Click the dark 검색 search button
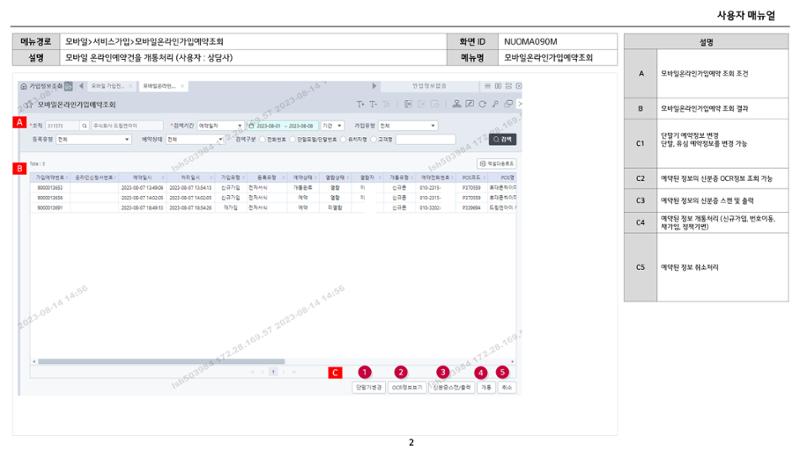Image resolution: width=800 pixels, height=450 pixels. (x=503, y=139)
